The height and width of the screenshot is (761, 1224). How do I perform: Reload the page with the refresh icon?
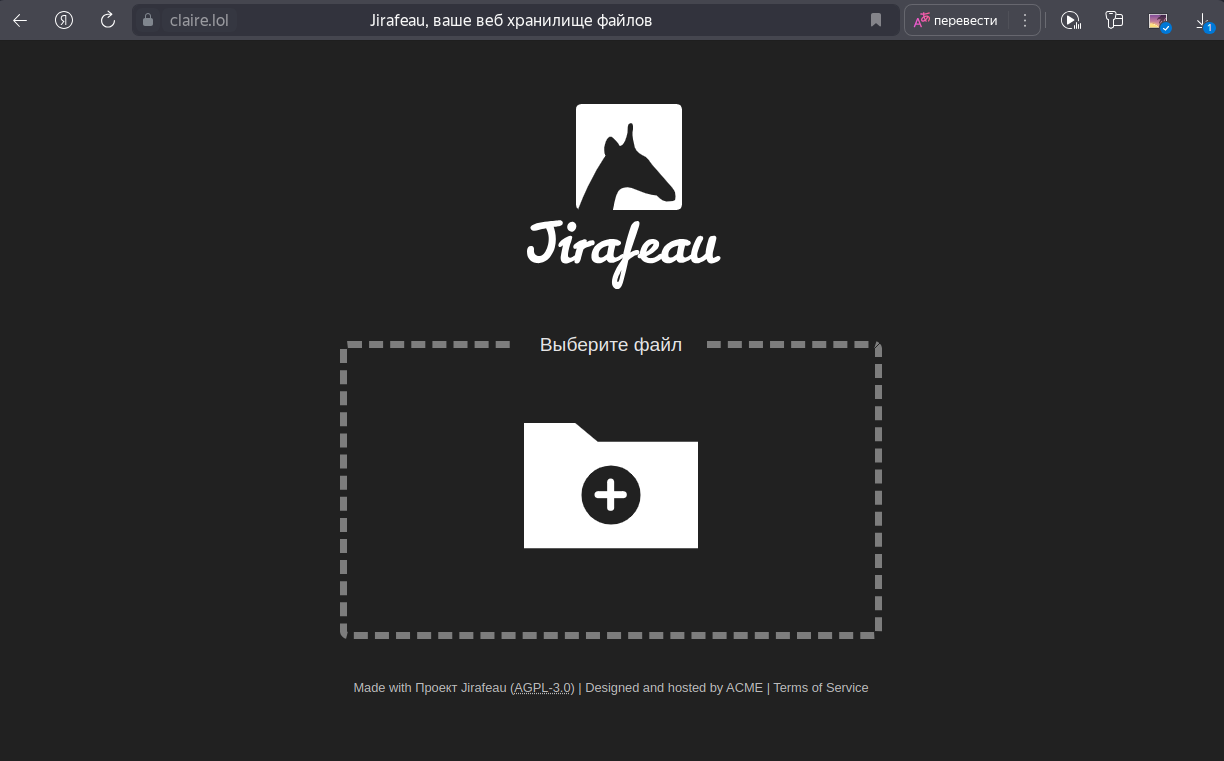tap(108, 20)
